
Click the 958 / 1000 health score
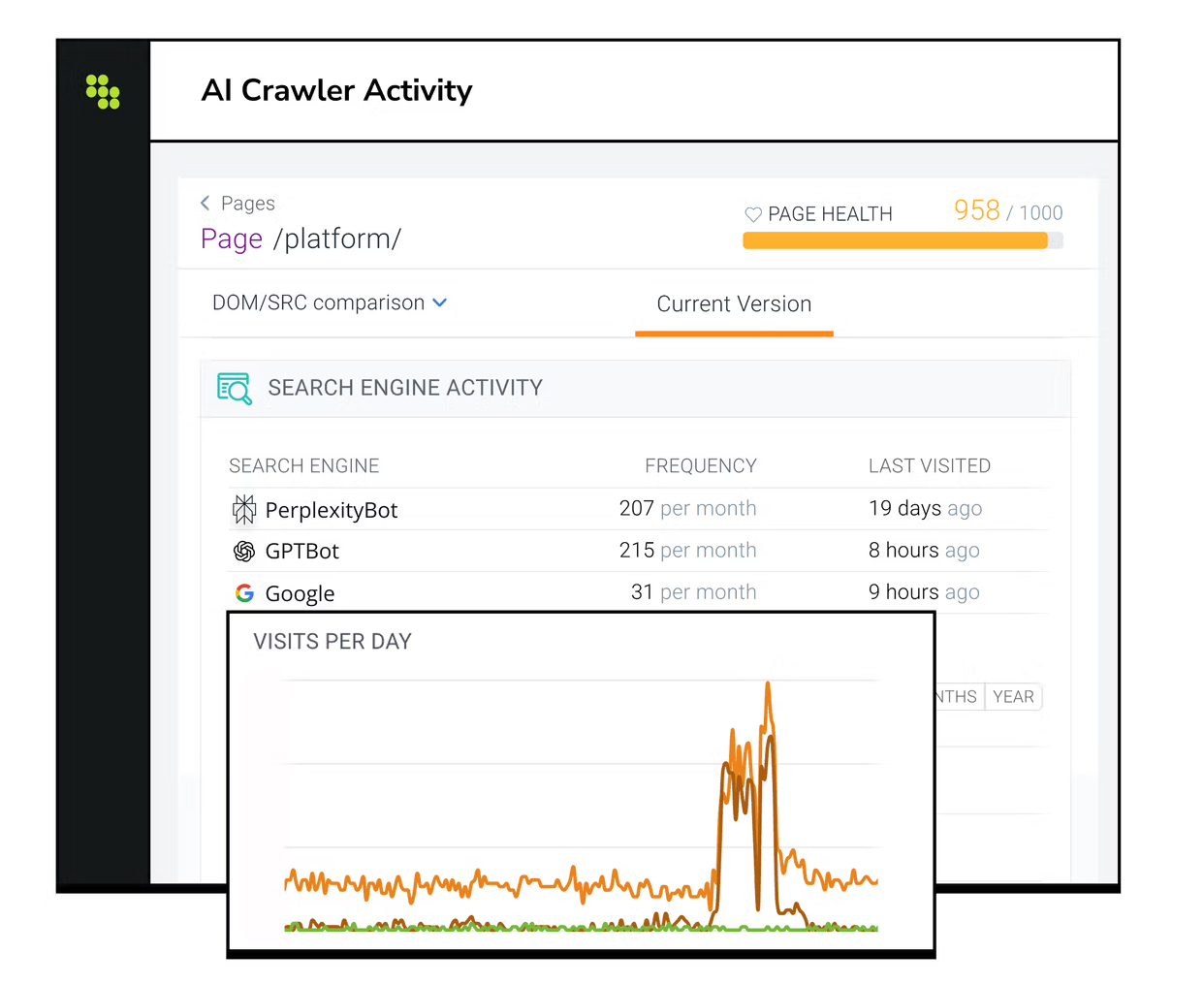coord(1008,210)
